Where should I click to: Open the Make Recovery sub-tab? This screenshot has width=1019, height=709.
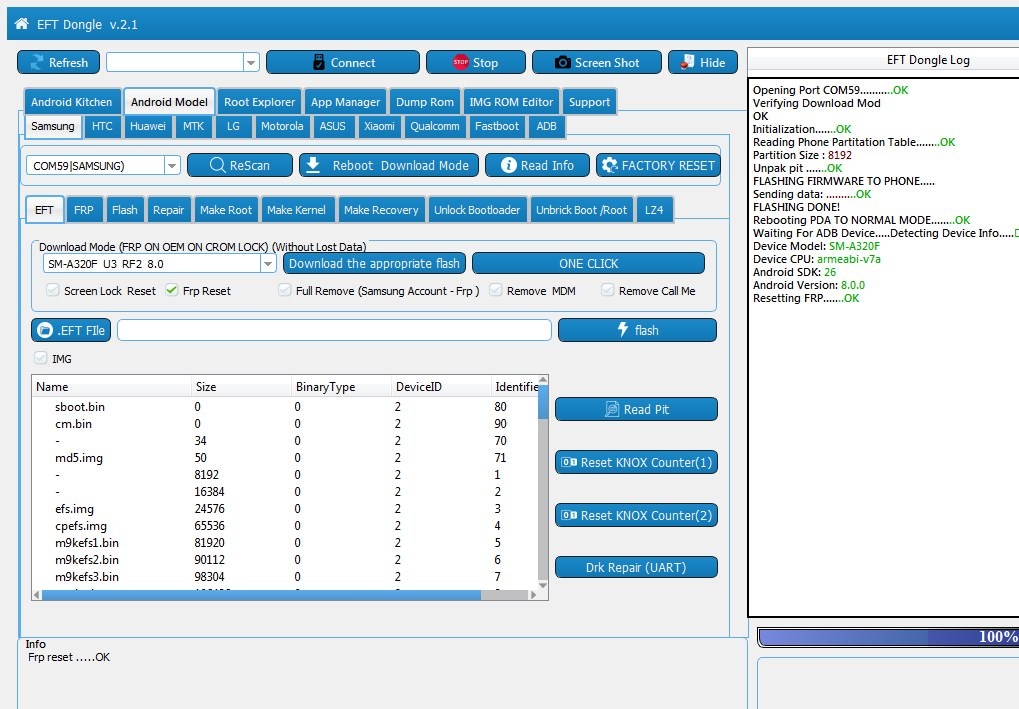pyautogui.click(x=381, y=210)
